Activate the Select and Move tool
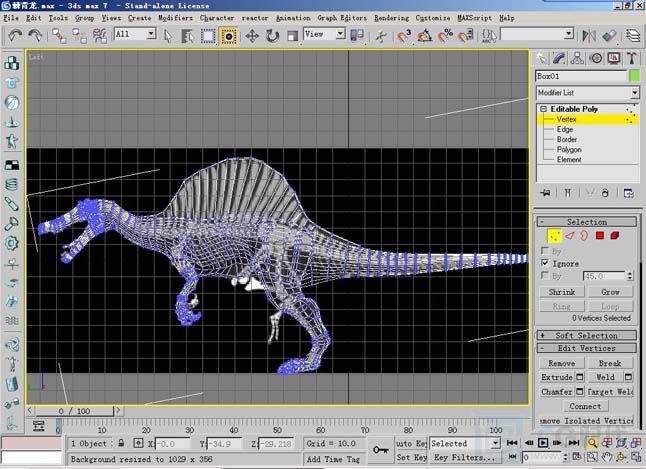Viewport: 646px width, 469px height. (x=252, y=36)
